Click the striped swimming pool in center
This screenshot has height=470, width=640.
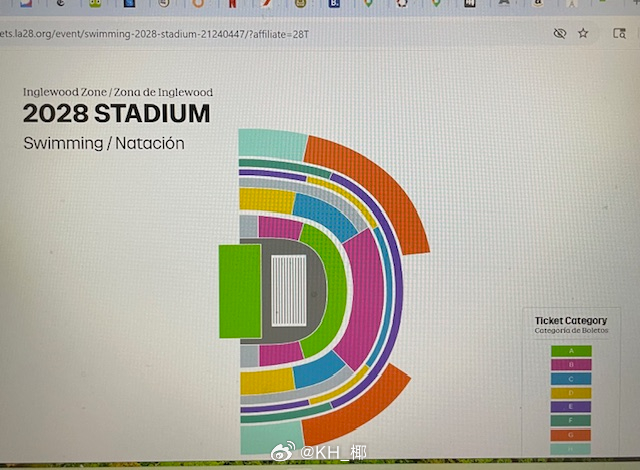point(289,290)
